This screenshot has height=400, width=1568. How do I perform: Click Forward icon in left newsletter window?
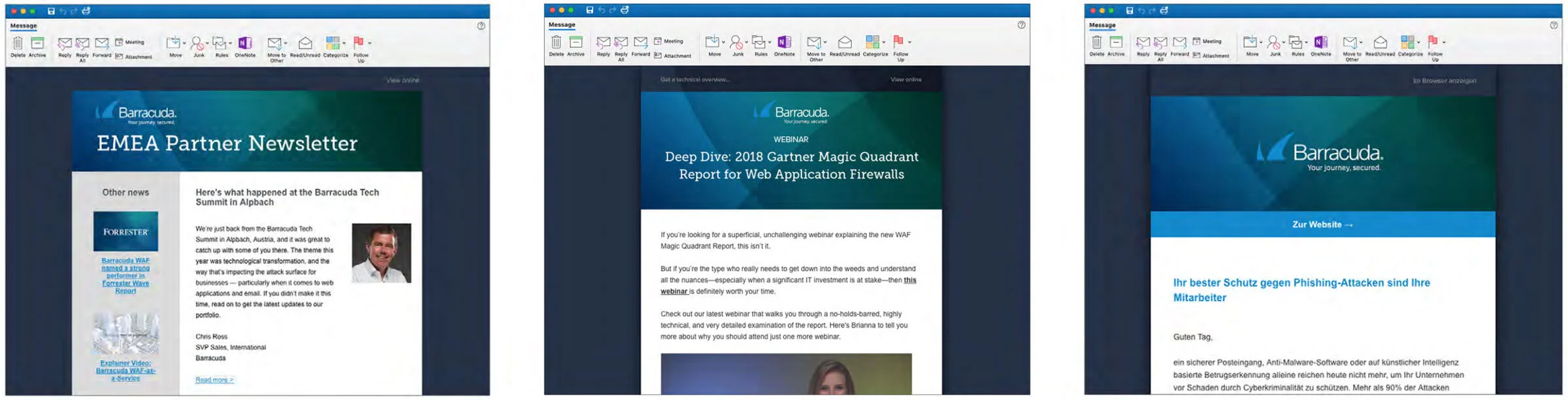point(102,43)
